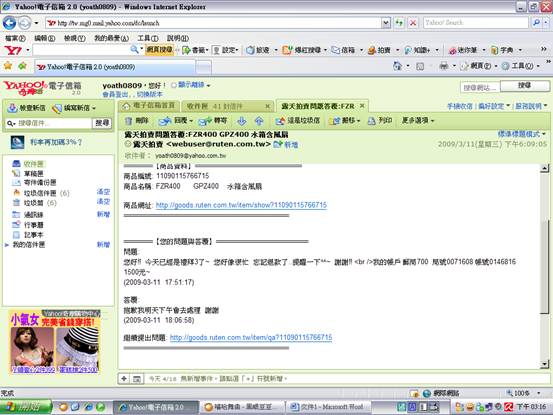Switch to the 電子信箱首頁 mail home tab
The image size is (553, 415).
149,105
